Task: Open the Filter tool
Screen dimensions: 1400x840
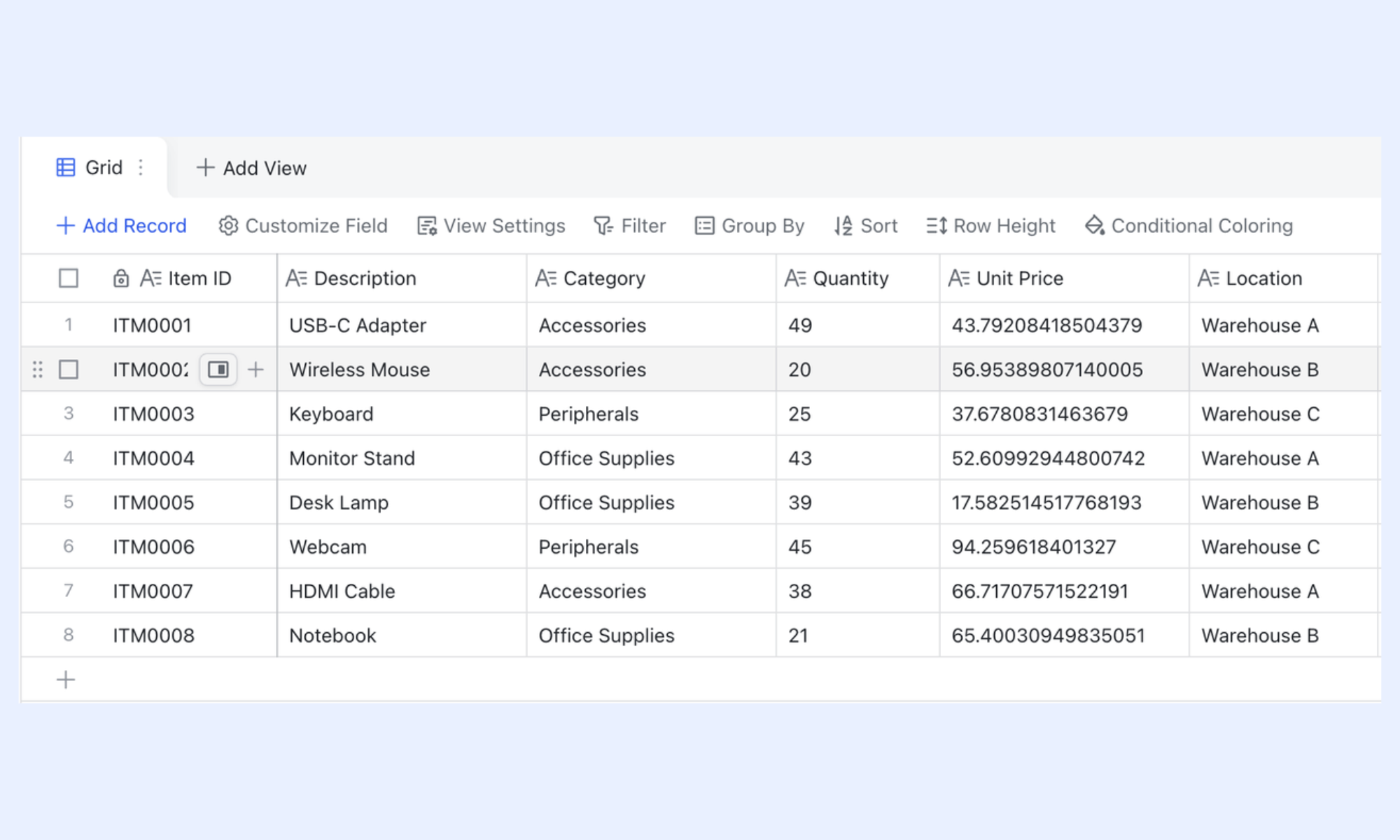Action: (629, 225)
